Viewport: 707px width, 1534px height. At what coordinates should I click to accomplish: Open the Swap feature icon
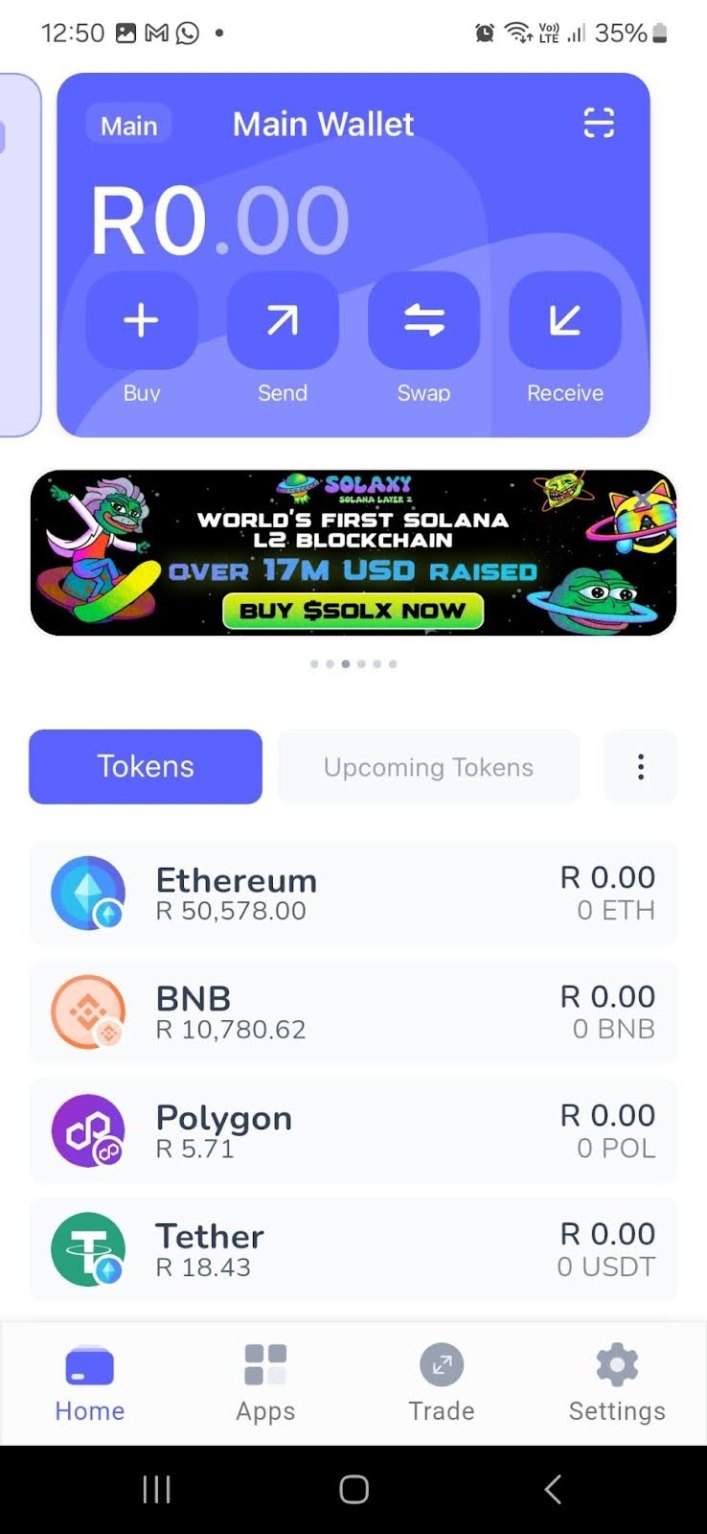(423, 320)
